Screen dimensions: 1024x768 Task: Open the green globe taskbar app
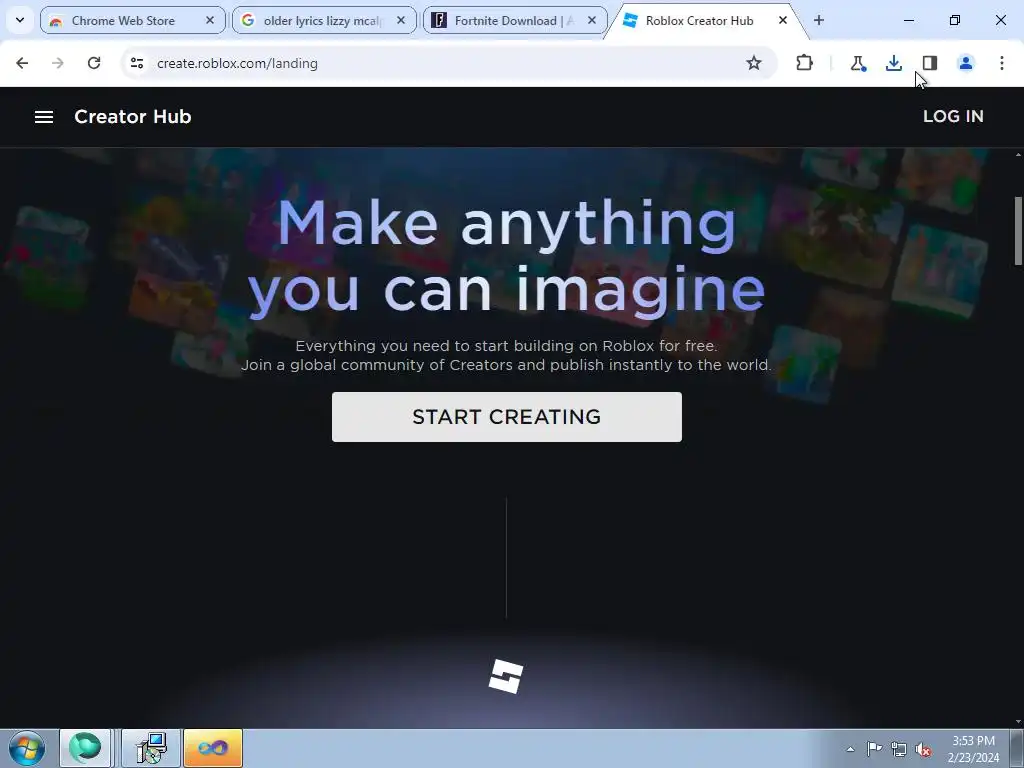pyautogui.click(x=85, y=748)
